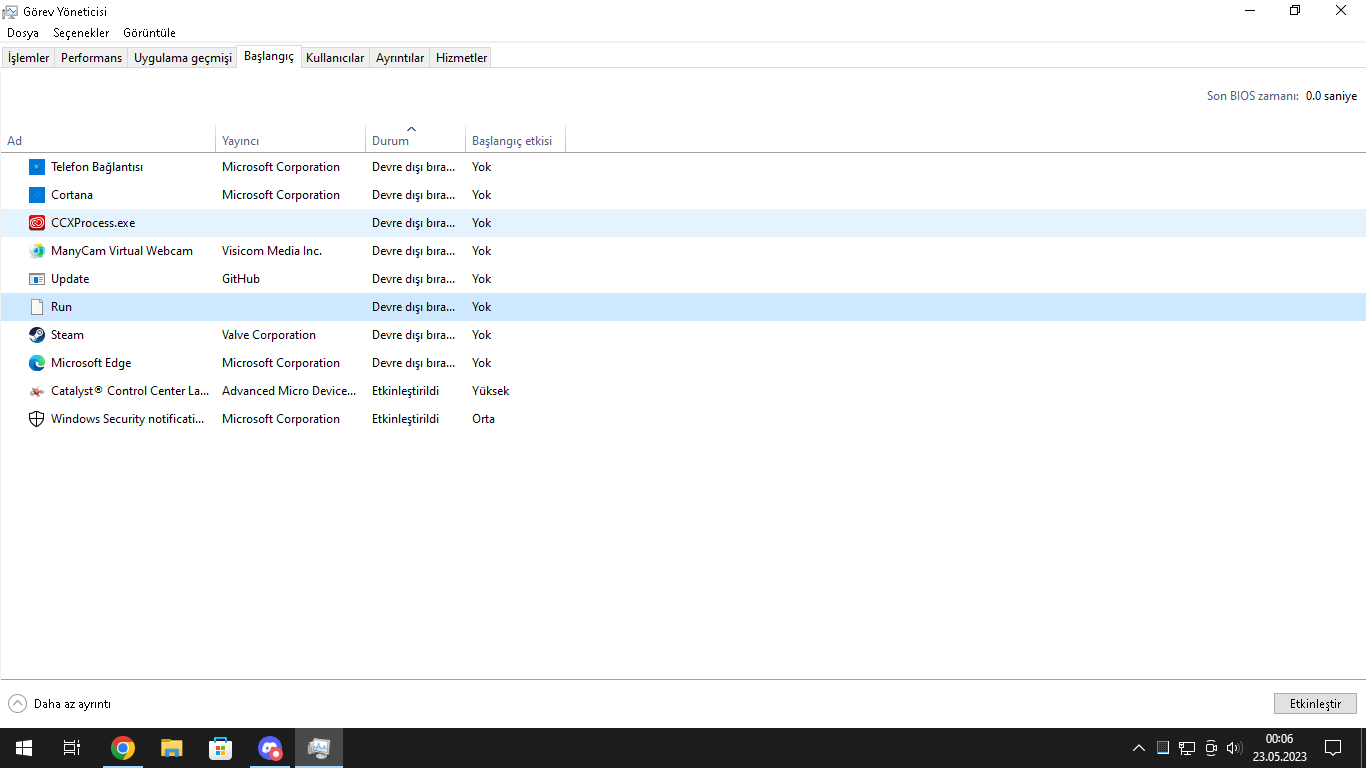Click the Telefon Bağlantısı app icon
The height and width of the screenshot is (768, 1366).
37,167
